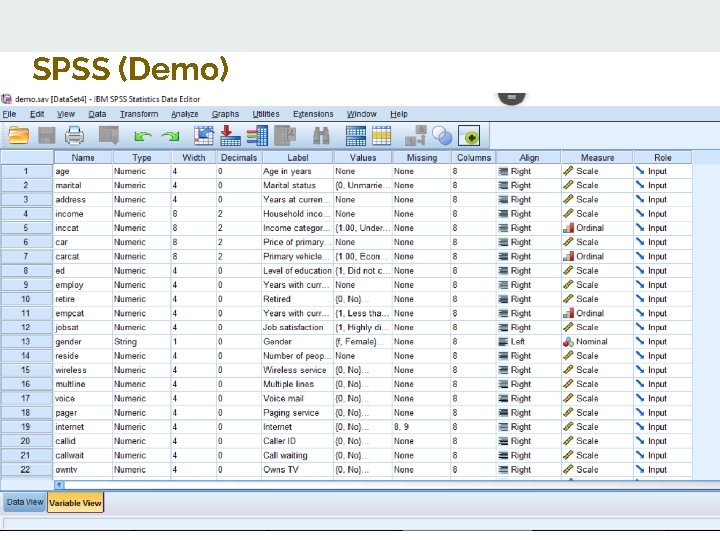
Task: Click the Ordinal measure cell for carcat
Action: [x=597, y=257]
